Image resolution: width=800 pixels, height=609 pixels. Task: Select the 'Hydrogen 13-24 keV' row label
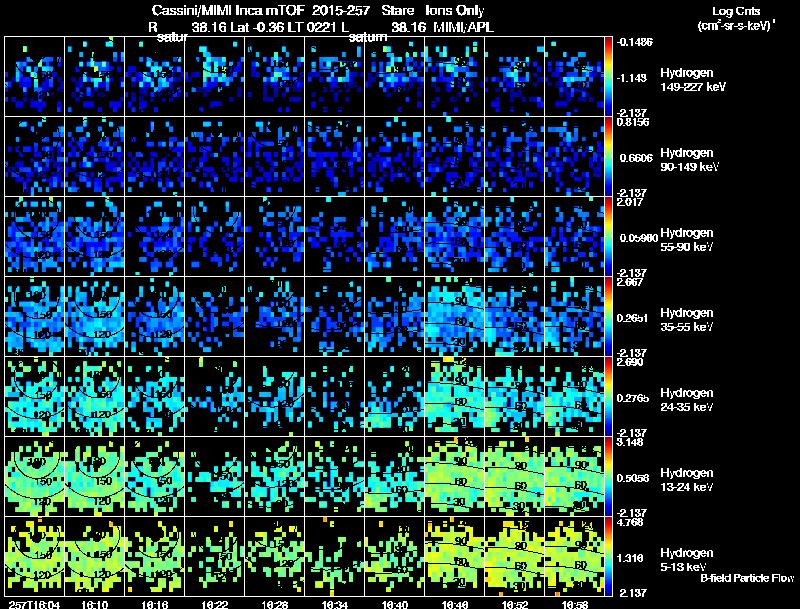[x=687, y=480]
